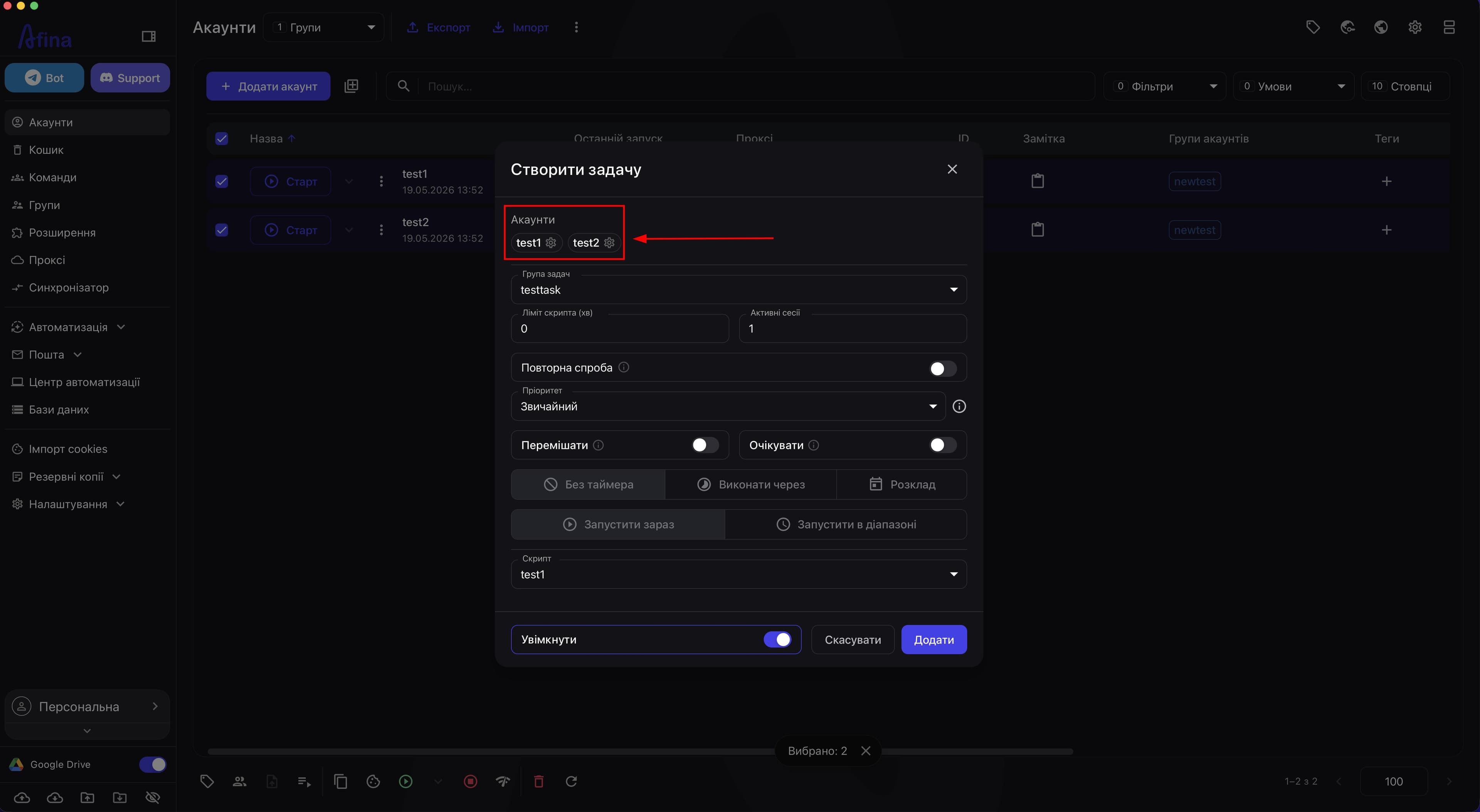
Task: Click the Імпорт button
Action: pyautogui.click(x=521, y=28)
